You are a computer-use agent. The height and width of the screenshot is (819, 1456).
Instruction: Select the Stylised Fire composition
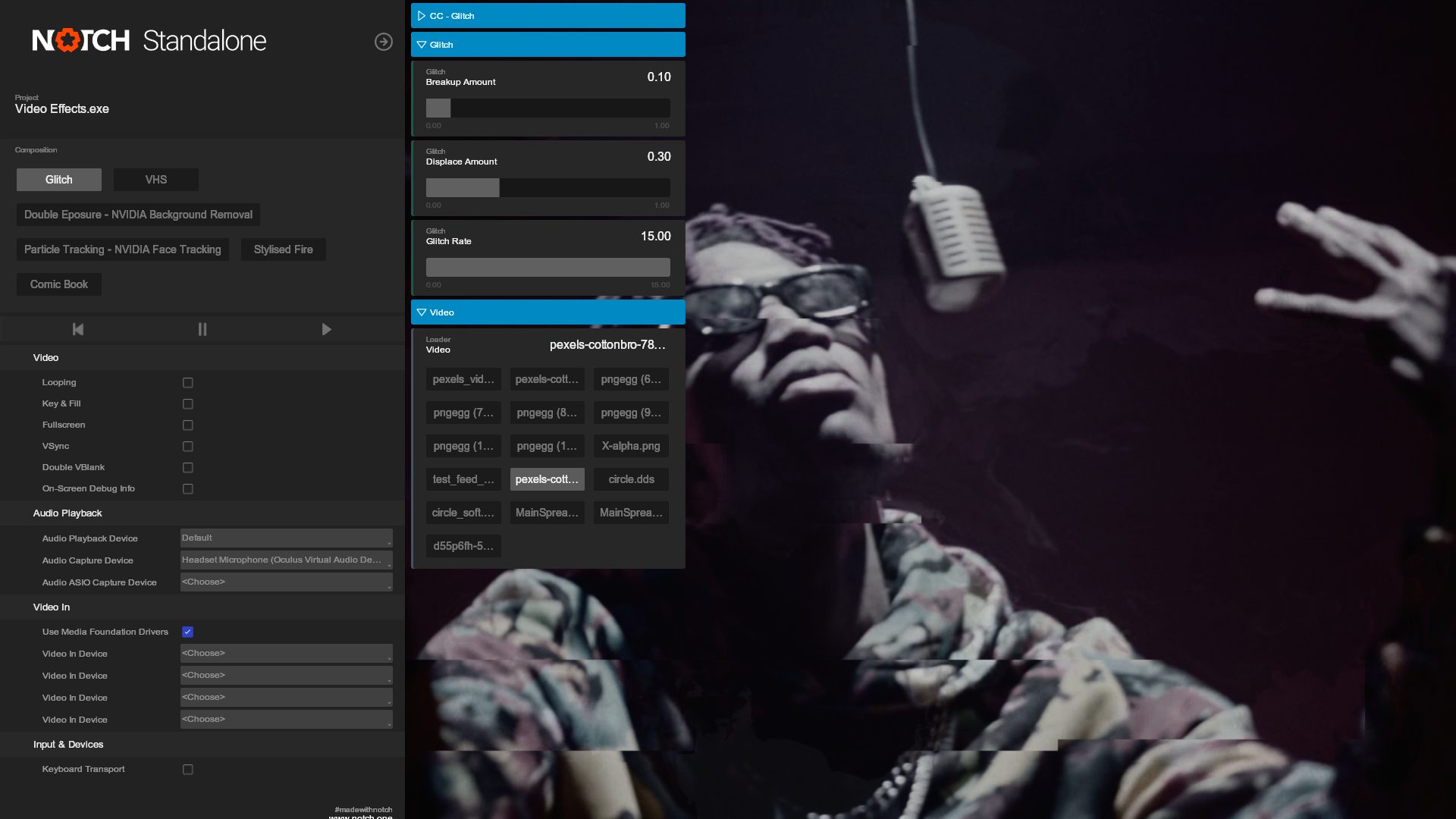click(283, 249)
